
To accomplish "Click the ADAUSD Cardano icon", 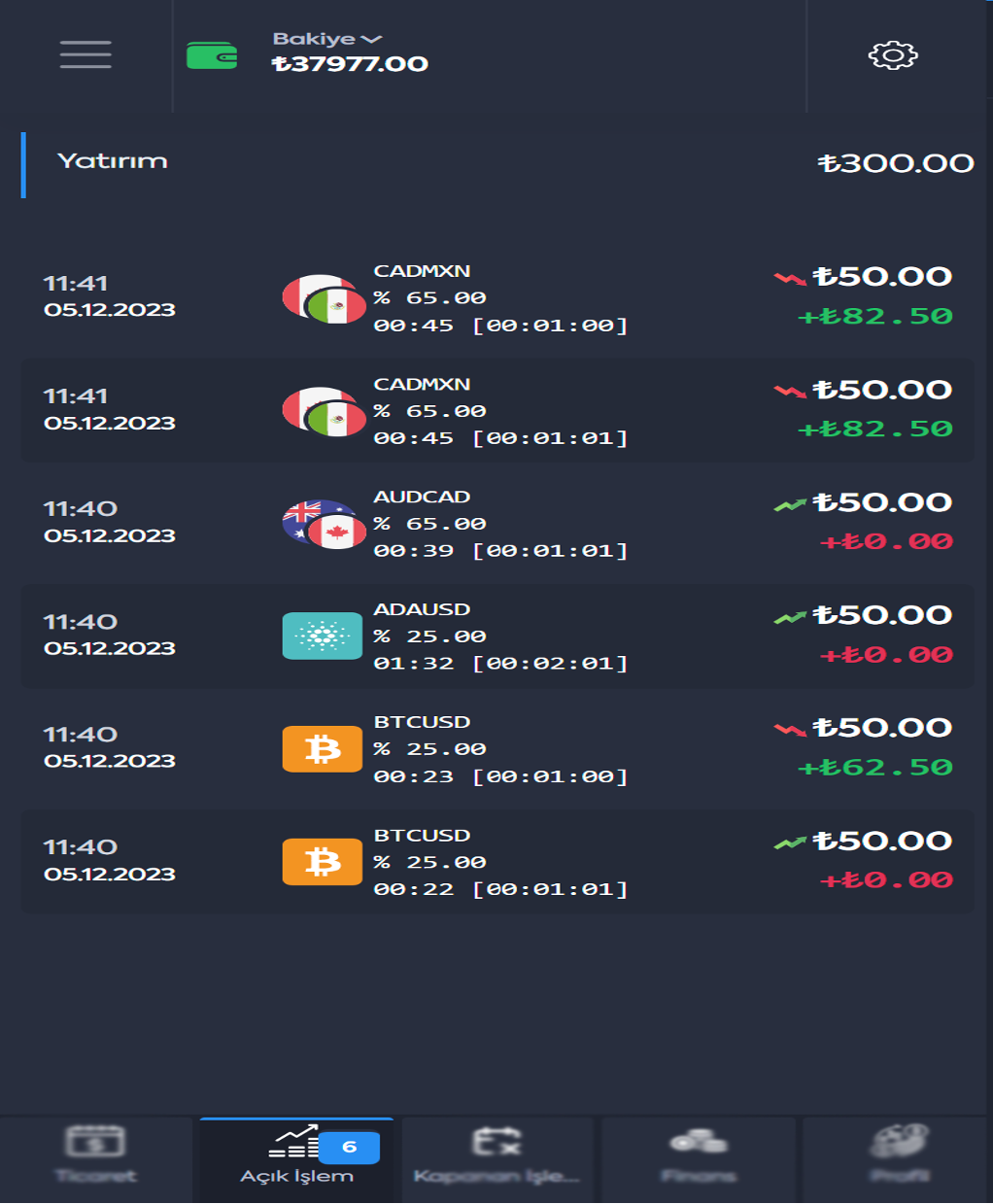I will 323,636.
